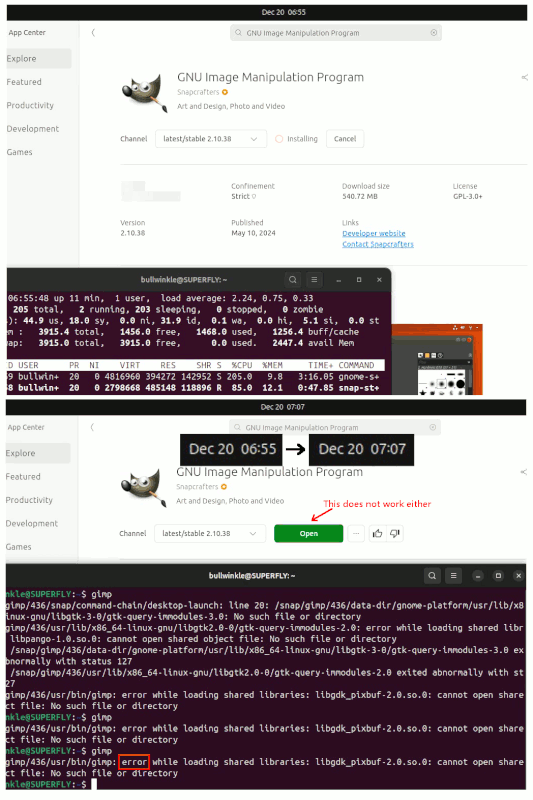The width and height of the screenshot is (533, 800).
Task: Share GIMP from the 07:07 App Center page
Action: pos(523,472)
